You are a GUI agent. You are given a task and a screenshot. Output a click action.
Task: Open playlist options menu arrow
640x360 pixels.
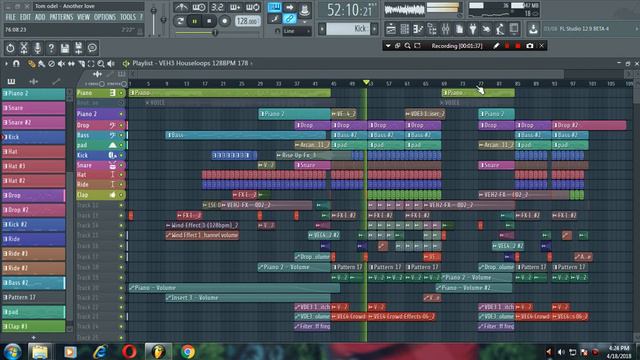[6, 63]
